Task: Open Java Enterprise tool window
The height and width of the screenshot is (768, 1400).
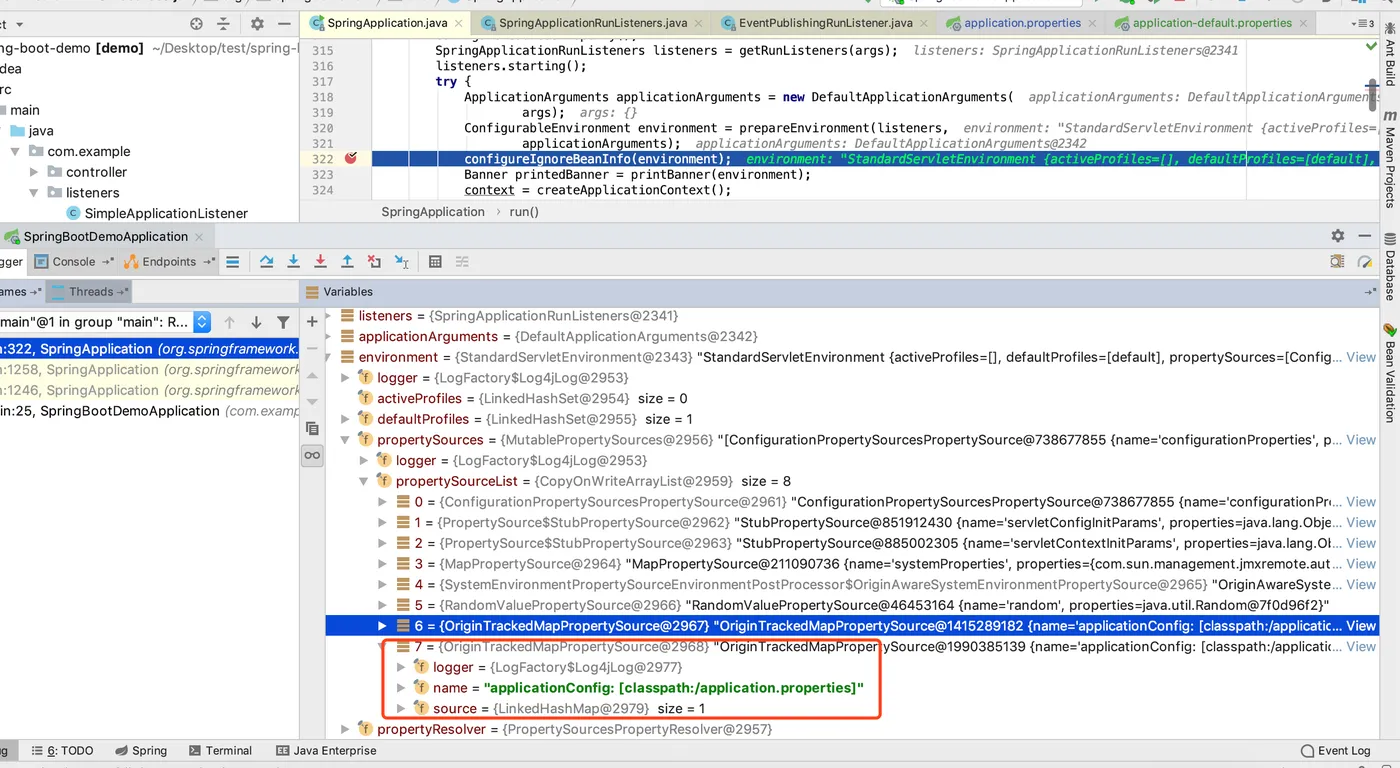Action: click(x=326, y=751)
